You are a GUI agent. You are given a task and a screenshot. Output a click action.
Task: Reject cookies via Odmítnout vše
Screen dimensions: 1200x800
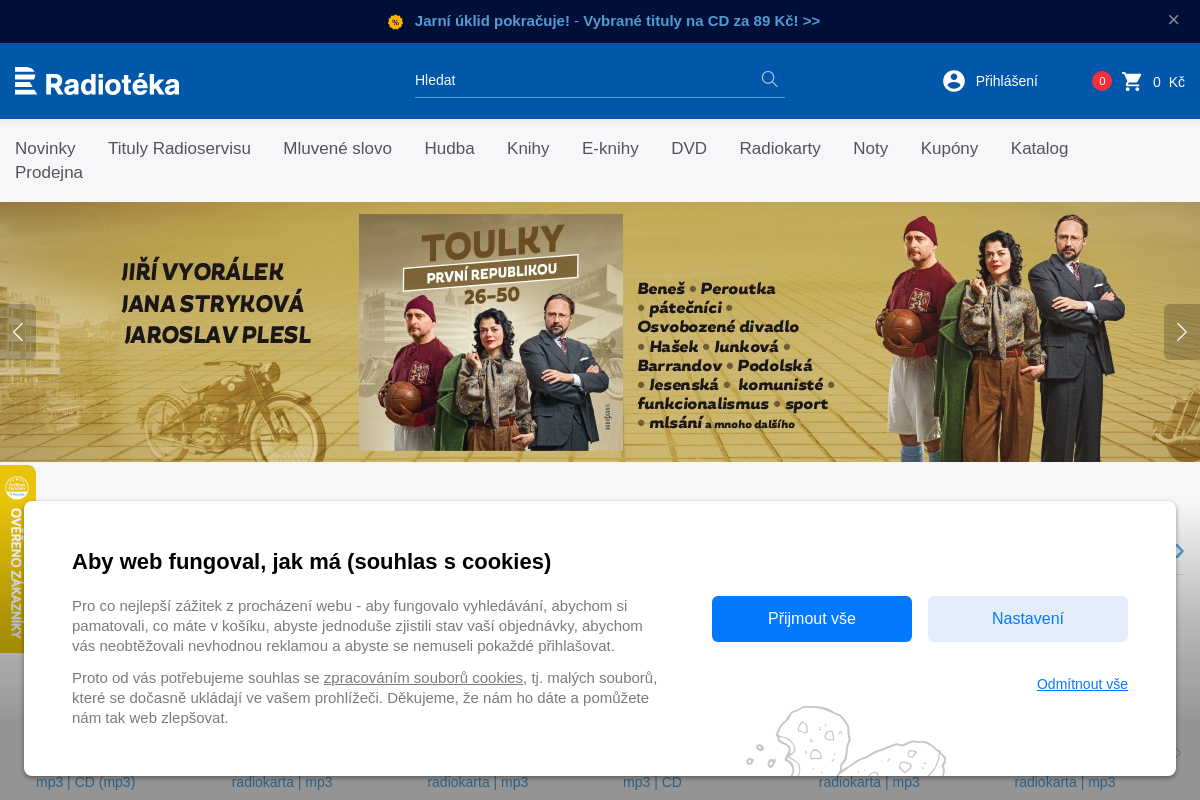tap(1082, 684)
